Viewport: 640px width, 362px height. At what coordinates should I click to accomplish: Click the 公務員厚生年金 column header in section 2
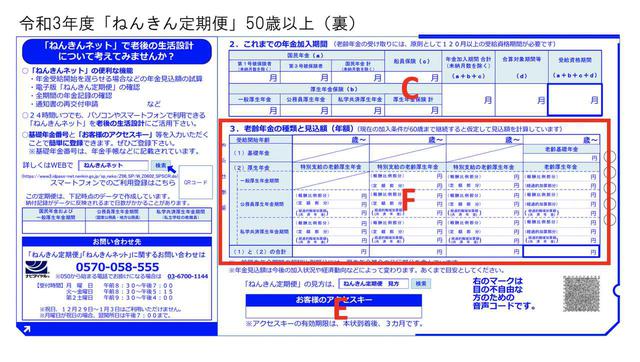(306, 99)
